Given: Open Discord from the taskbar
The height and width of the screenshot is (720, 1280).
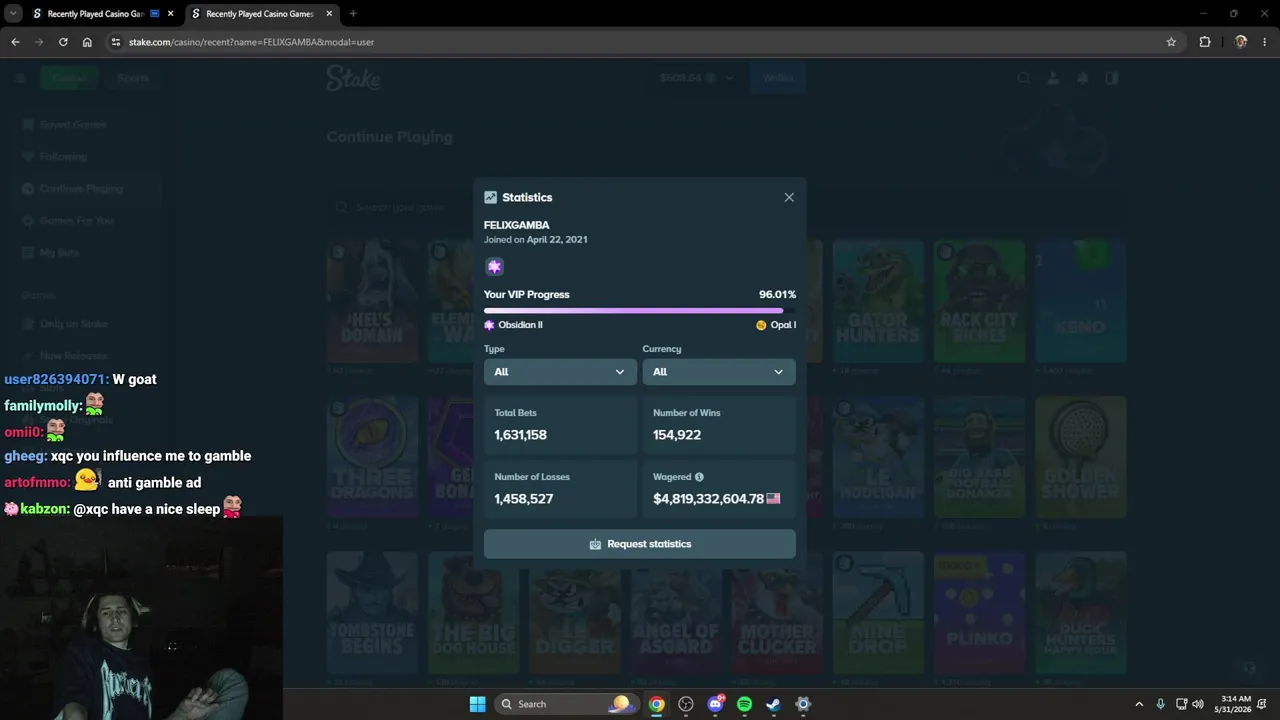Looking at the screenshot, I should tap(715, 704).
